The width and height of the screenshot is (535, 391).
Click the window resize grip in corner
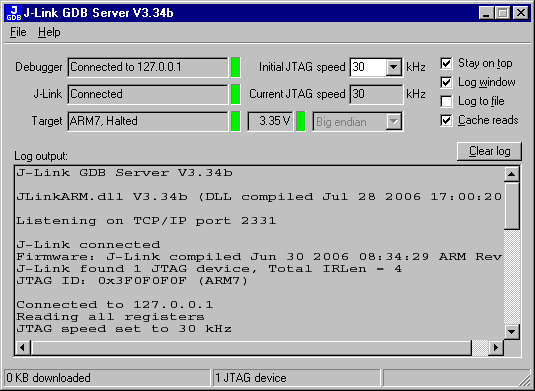[x=524, y=381]
